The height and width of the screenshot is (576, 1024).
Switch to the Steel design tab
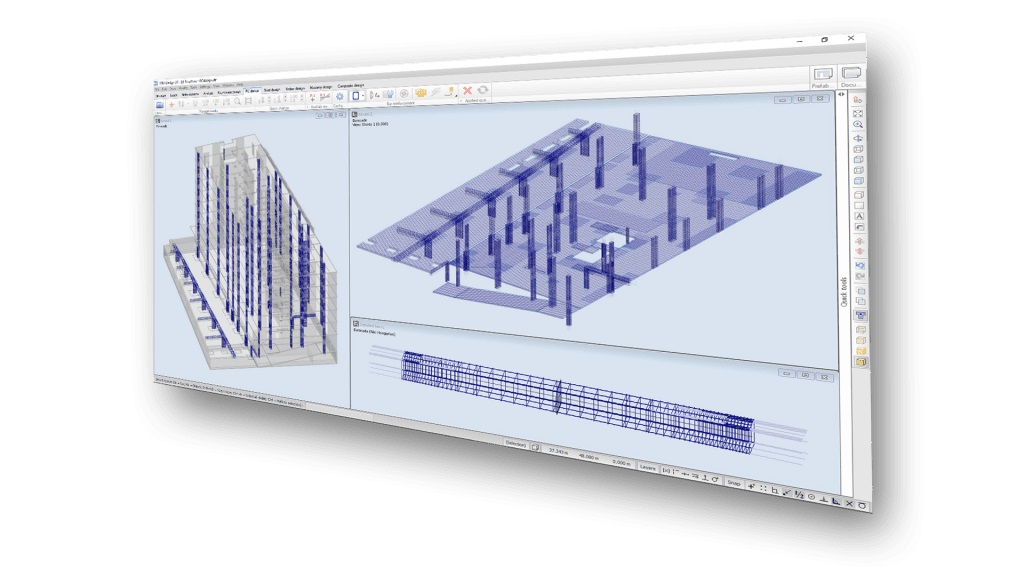tap(272, 90)
